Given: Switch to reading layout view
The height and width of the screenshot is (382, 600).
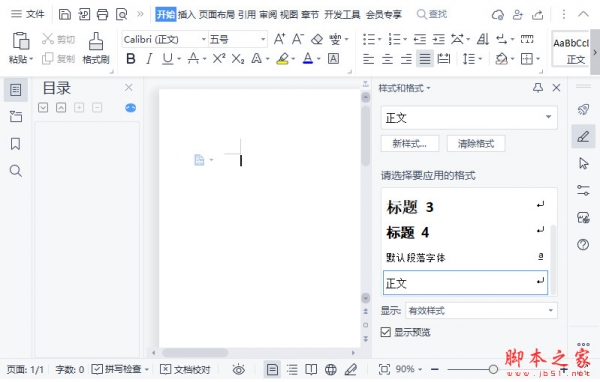Looking at the screenshot, I should click(311, 370).
